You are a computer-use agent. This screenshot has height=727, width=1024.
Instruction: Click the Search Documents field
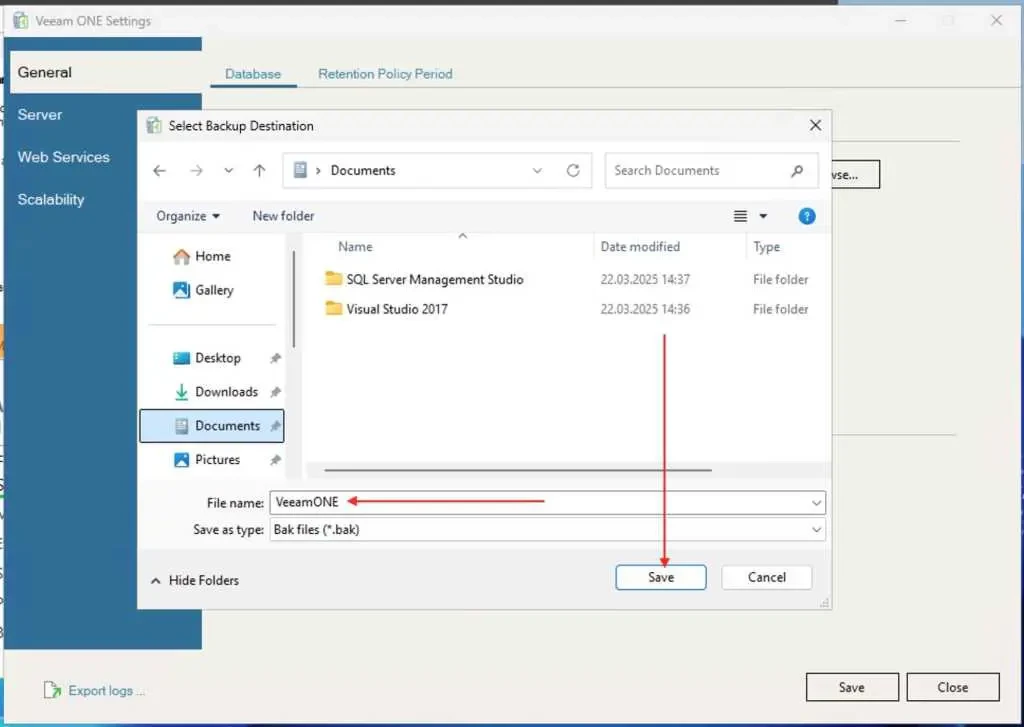(x=711, y=170)
